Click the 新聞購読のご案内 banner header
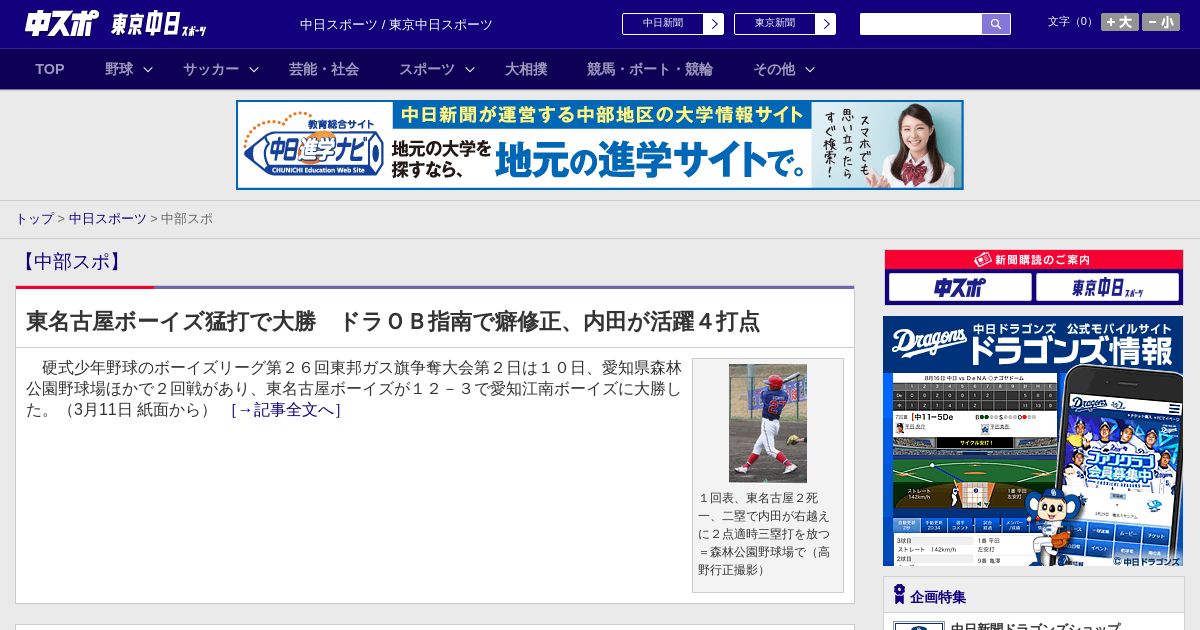1200x630 pixels. coord(1034,260)
